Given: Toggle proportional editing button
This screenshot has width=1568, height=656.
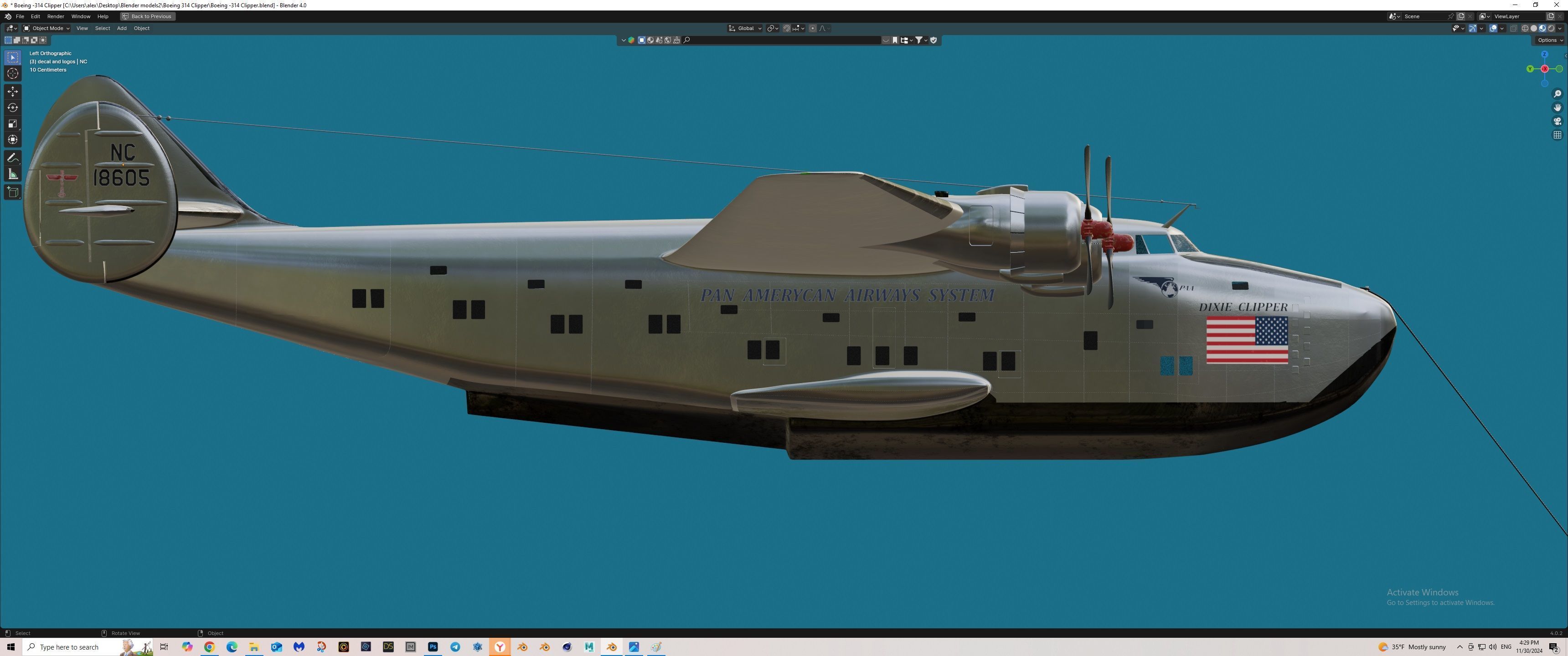Looking at the screenshot, I should (813, 28).
